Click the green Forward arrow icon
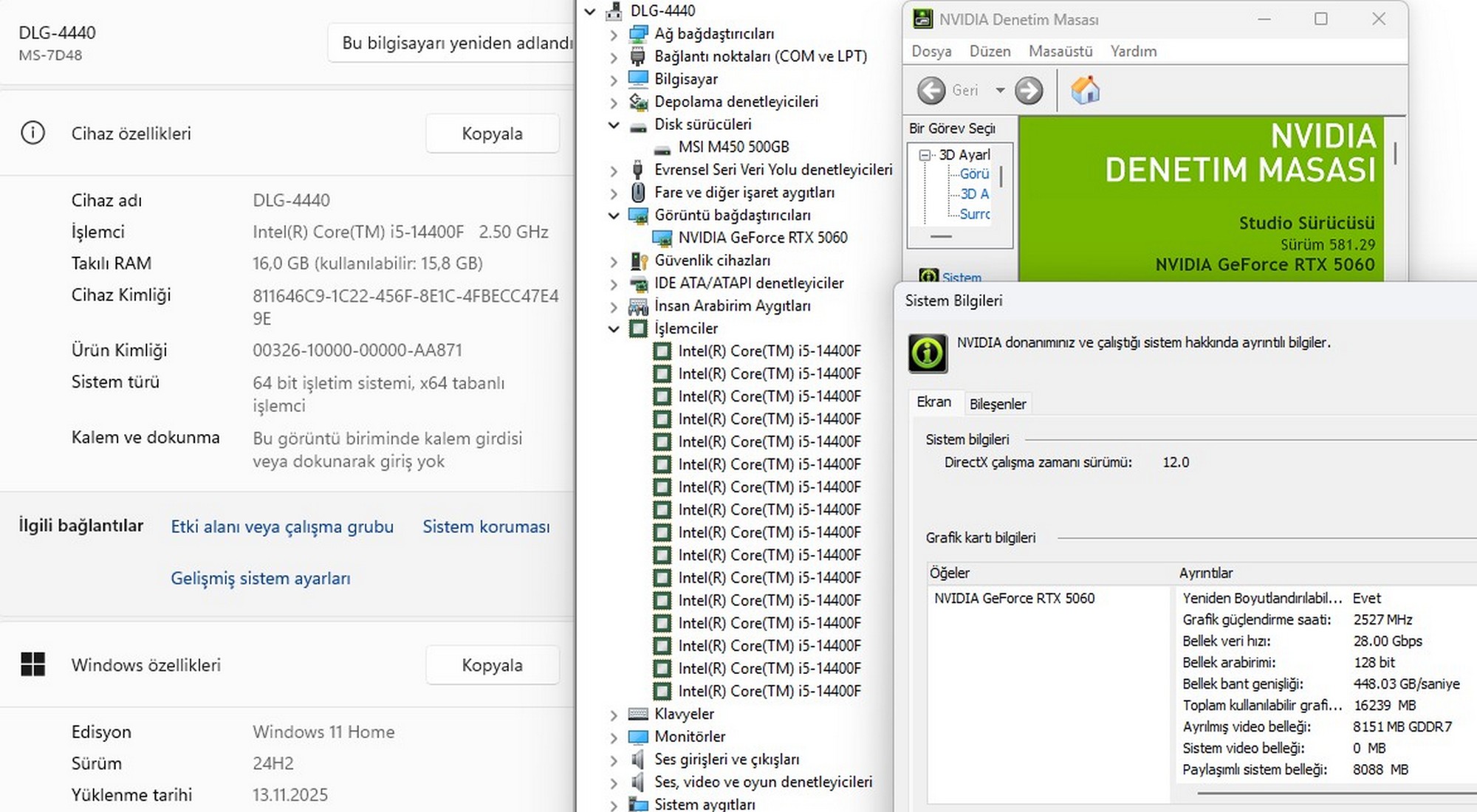 (x=1029, y=90)
